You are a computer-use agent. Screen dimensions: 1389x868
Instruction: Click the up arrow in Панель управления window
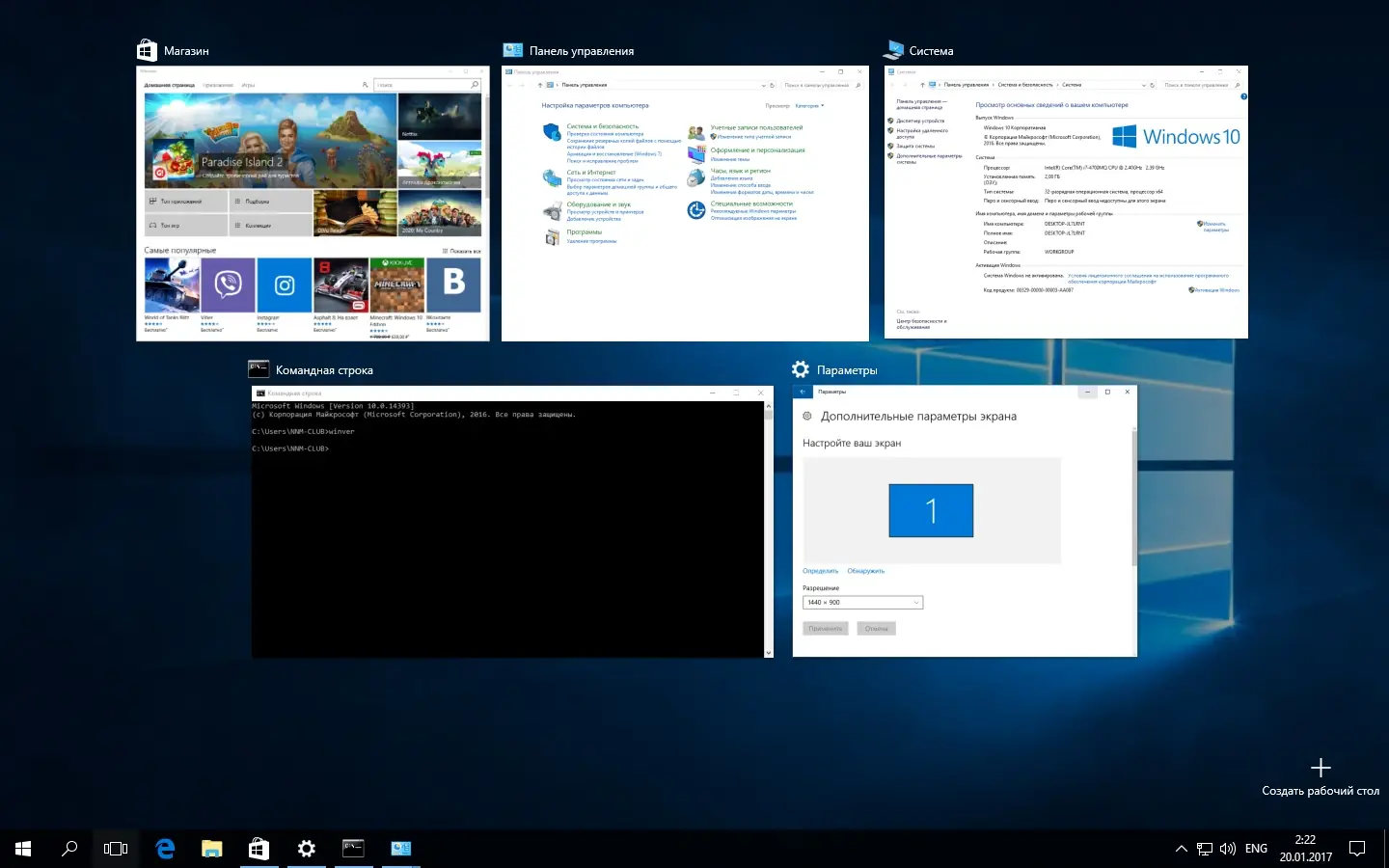click(x=540, y=85)
